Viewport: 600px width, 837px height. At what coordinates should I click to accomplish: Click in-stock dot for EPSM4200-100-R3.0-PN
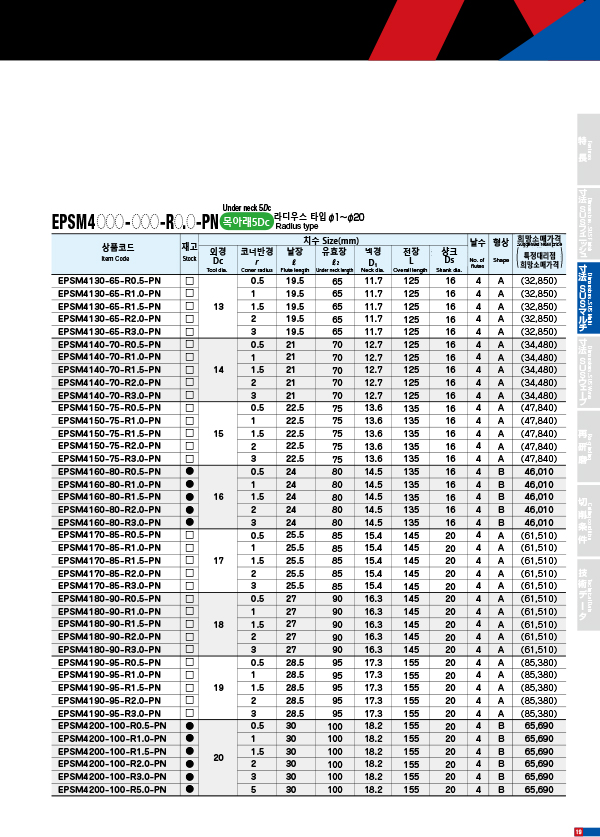pyautogui.click(x=190, y=777)
